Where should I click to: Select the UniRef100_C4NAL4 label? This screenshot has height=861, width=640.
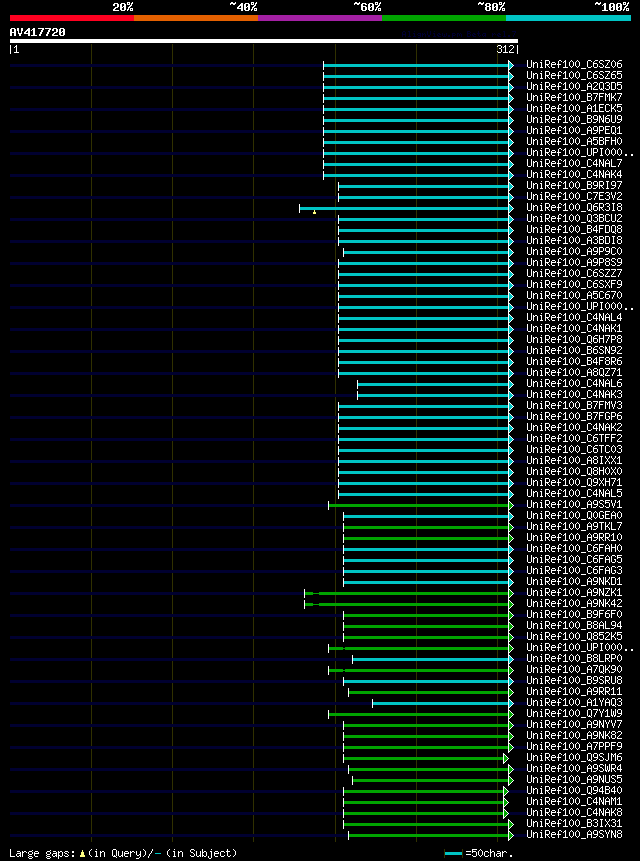point(574,317)
